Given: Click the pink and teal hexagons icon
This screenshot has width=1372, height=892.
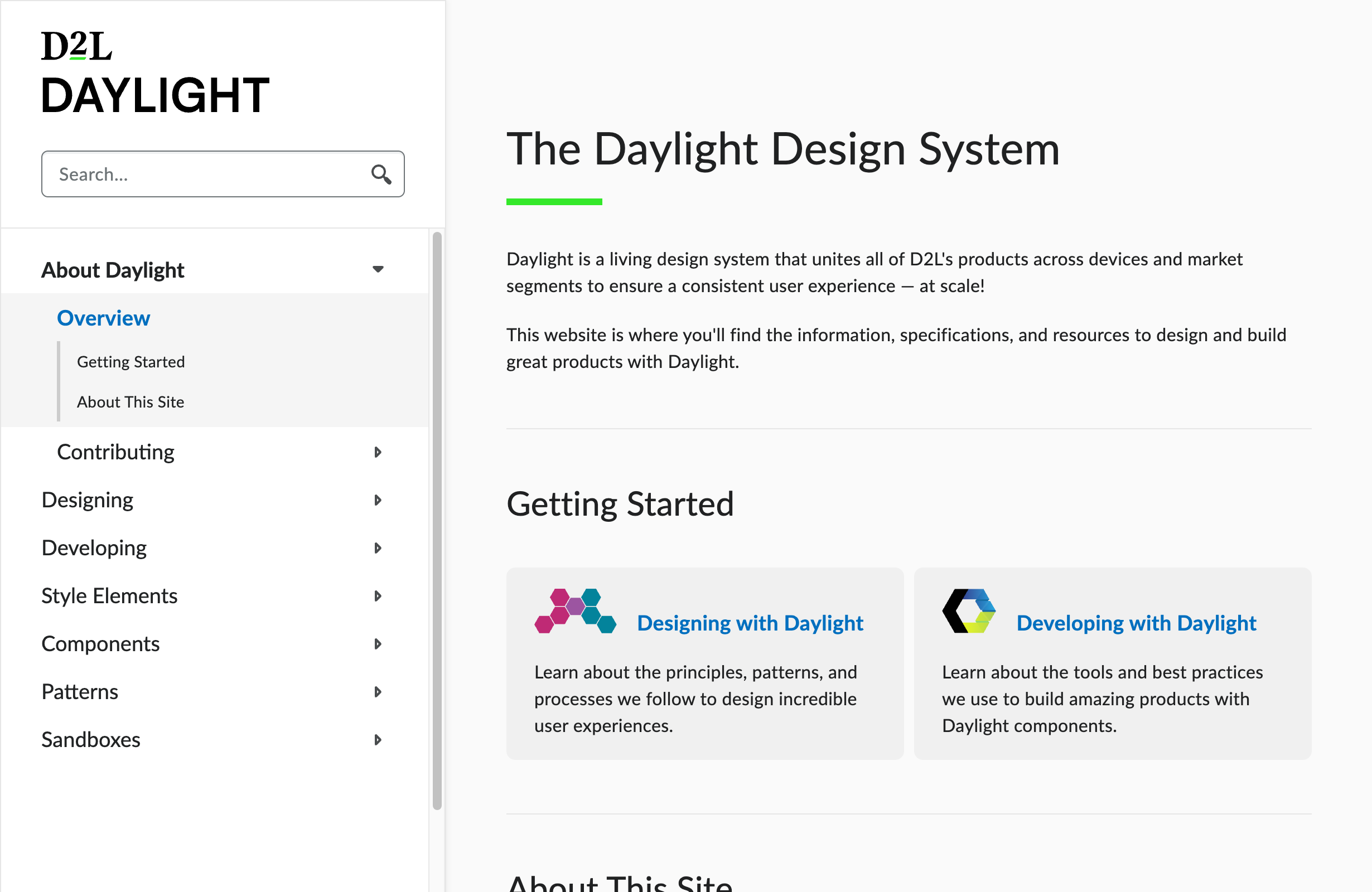Looking at the screenshot, I should click(x=575, y=611).
